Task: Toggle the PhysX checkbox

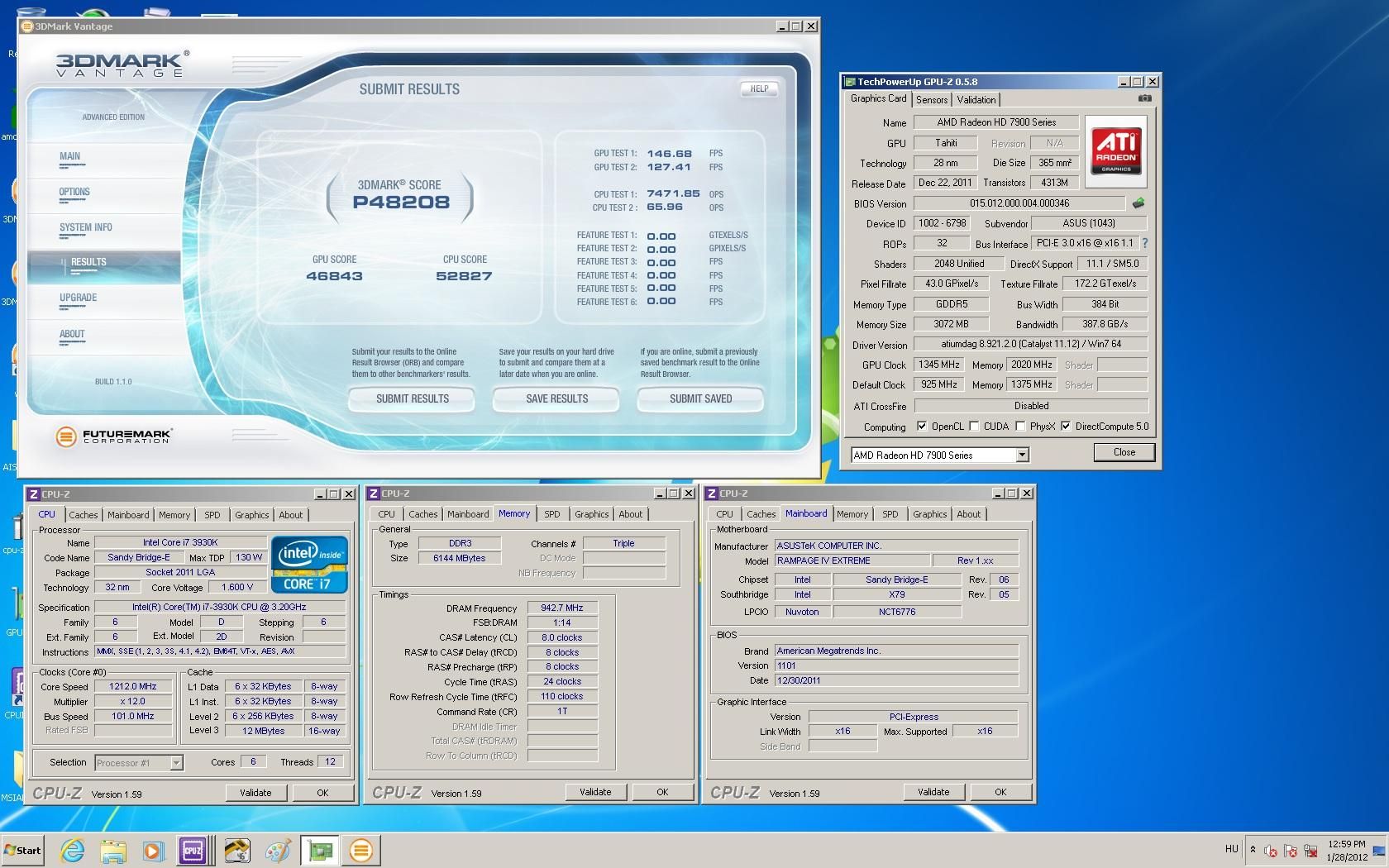Action: (x=1020, y=427)
